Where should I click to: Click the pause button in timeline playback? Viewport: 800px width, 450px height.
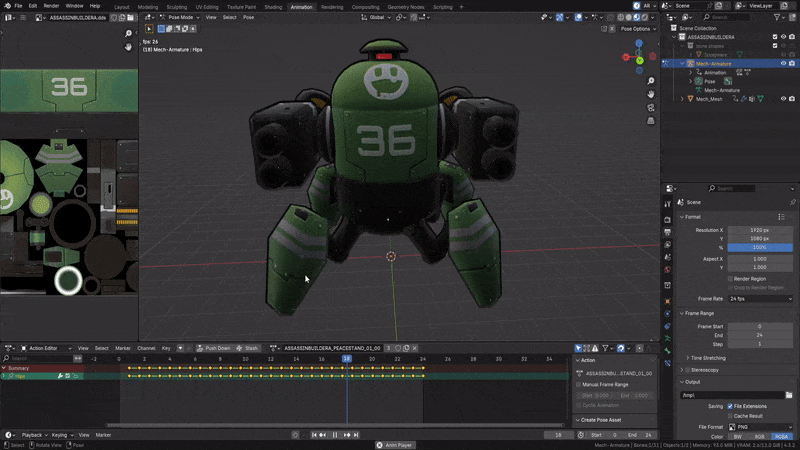coord(334,435)
